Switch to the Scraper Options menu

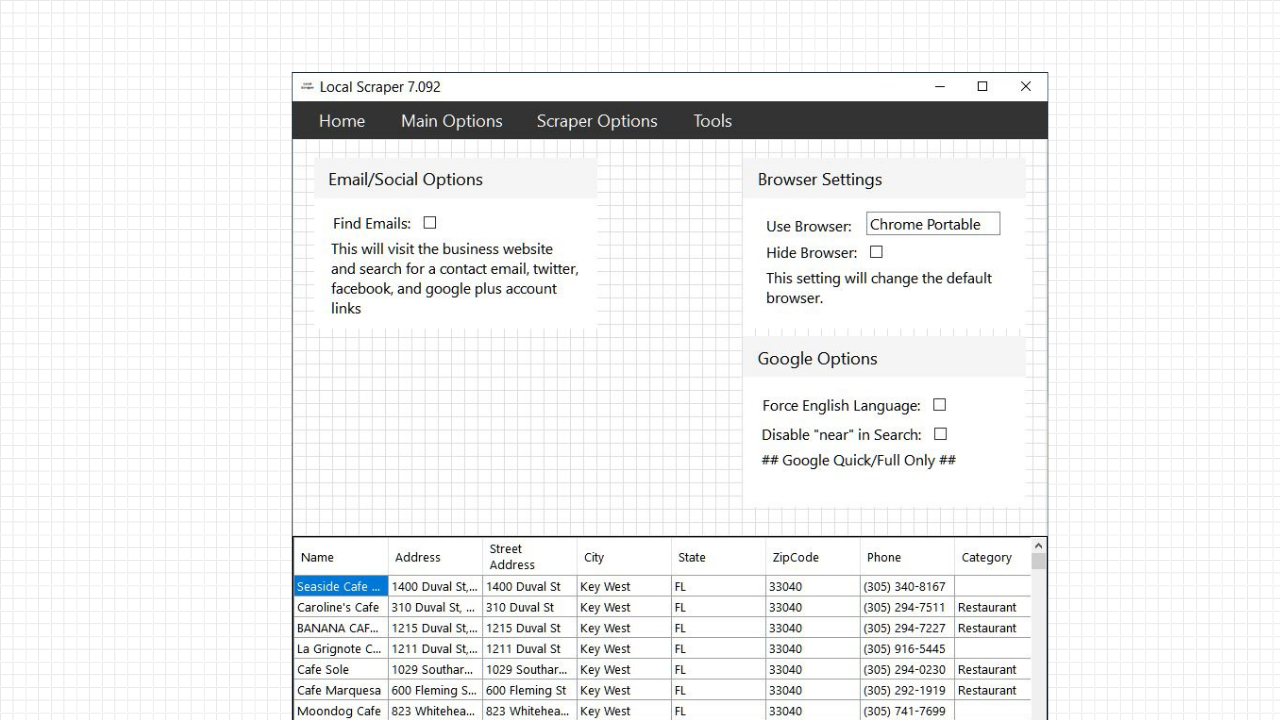[x=597, y=120]
